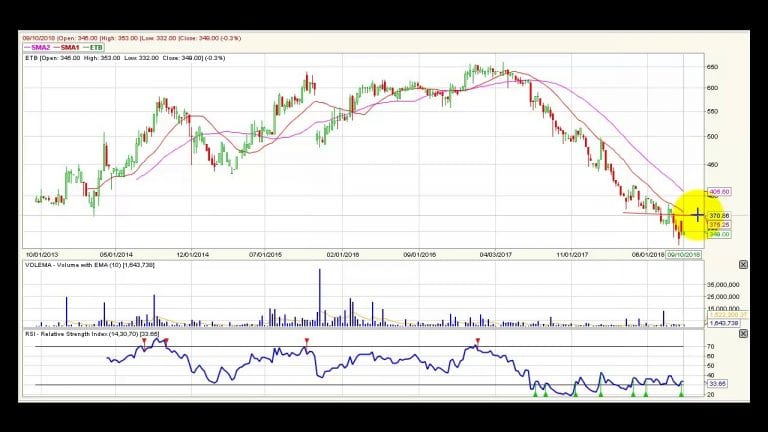This screenshot has height=432, width=768.
Task: Open the VOLEMA Volume with EMA title
Action: (x=90, y=265)
